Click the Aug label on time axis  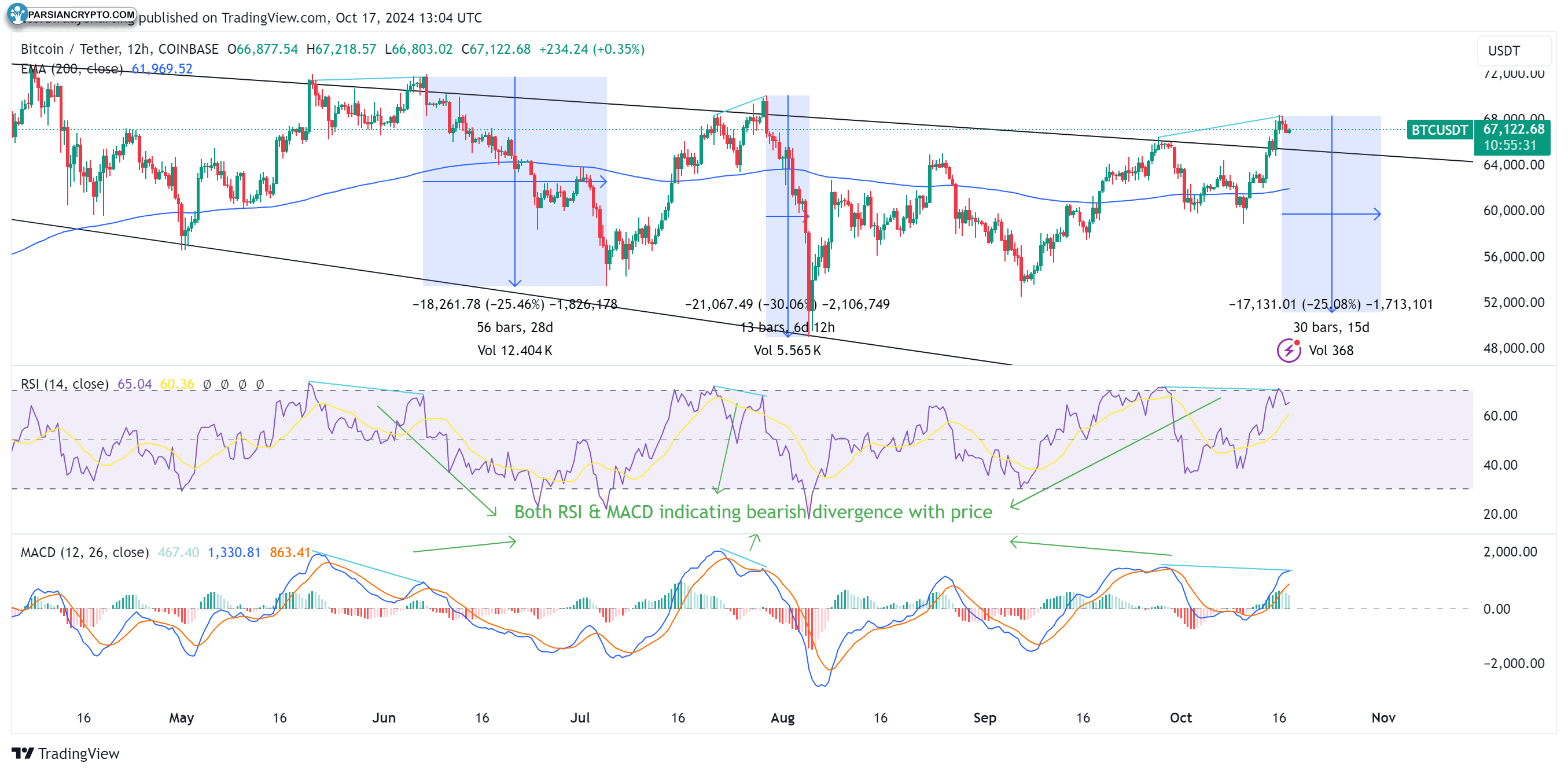coord(783,718)
